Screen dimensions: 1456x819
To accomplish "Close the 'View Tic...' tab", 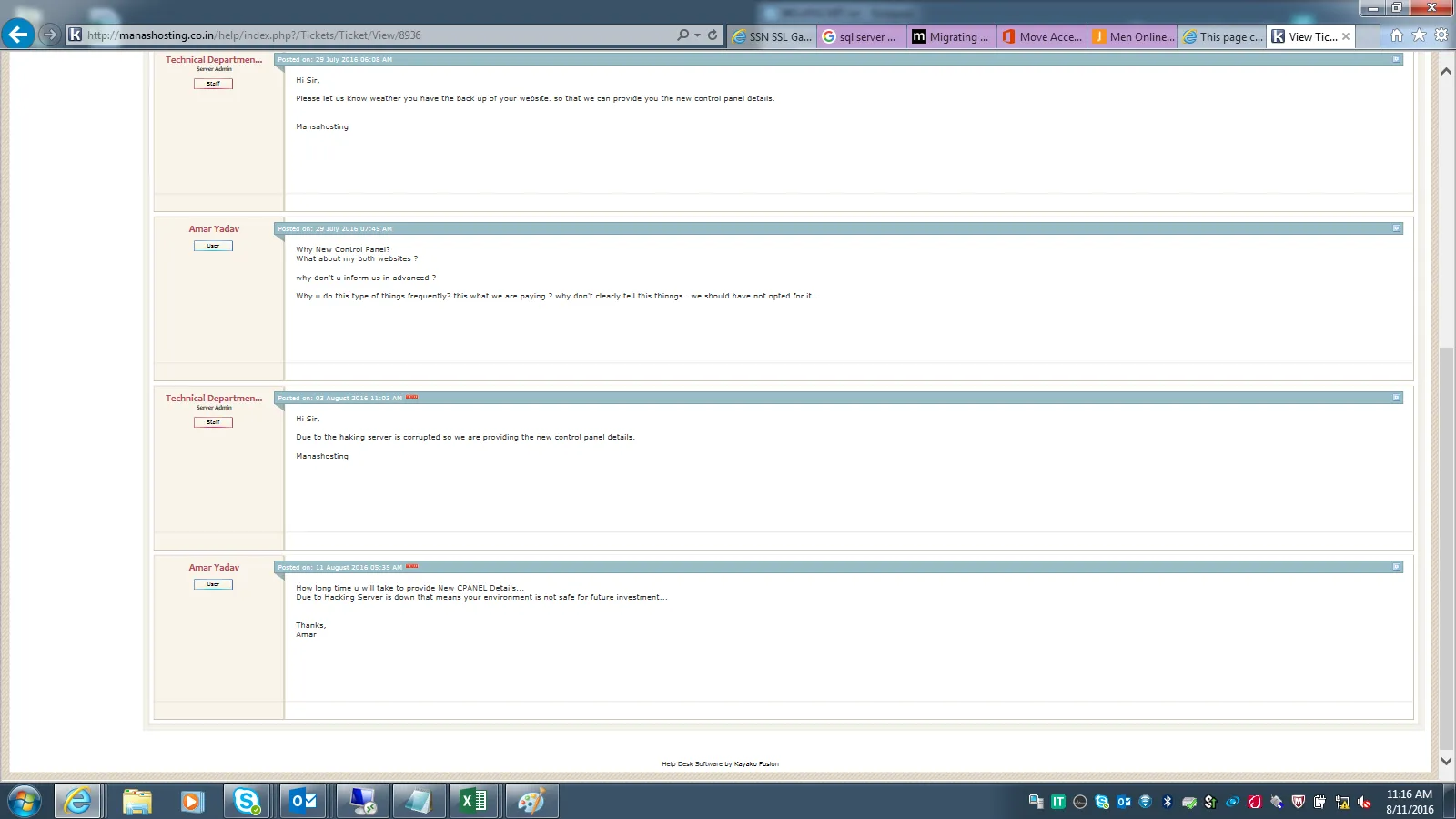I will tap(1346, 36).
